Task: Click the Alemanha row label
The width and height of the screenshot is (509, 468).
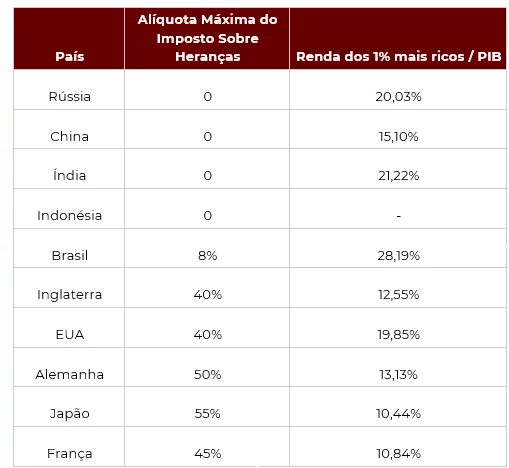Action: (69, 374)
